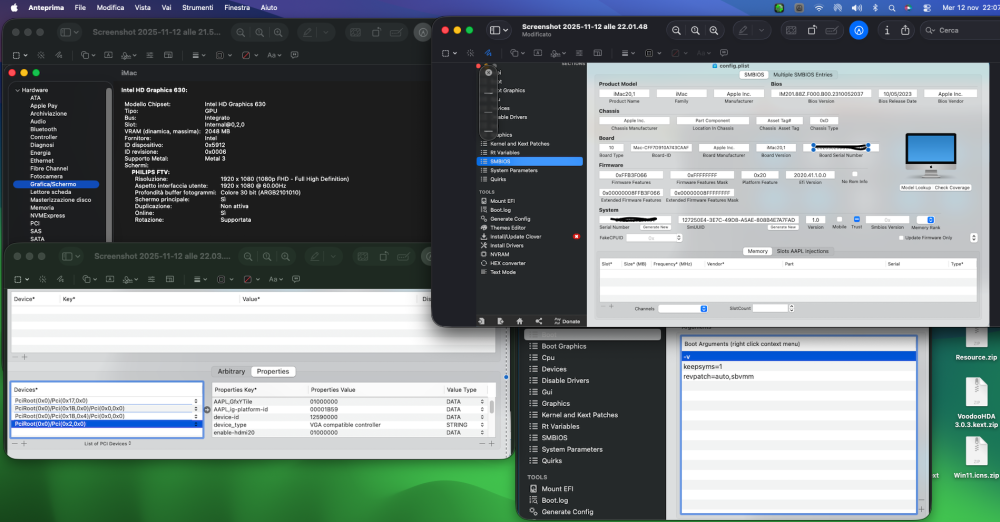Click the highlight pen in 22.01.48 window

743,30
